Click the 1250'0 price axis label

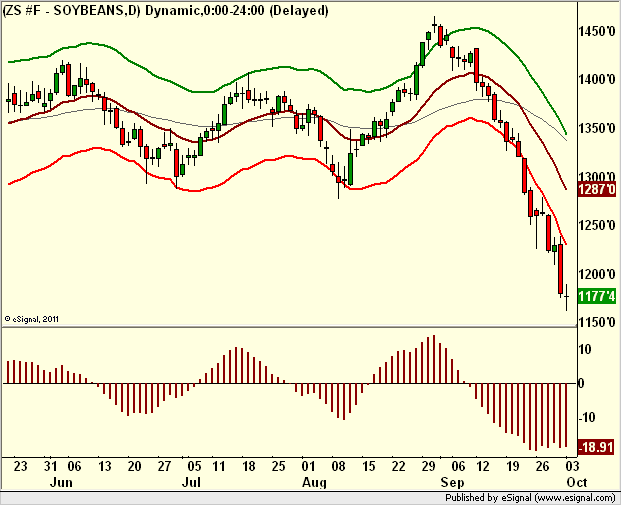[597, 225]
